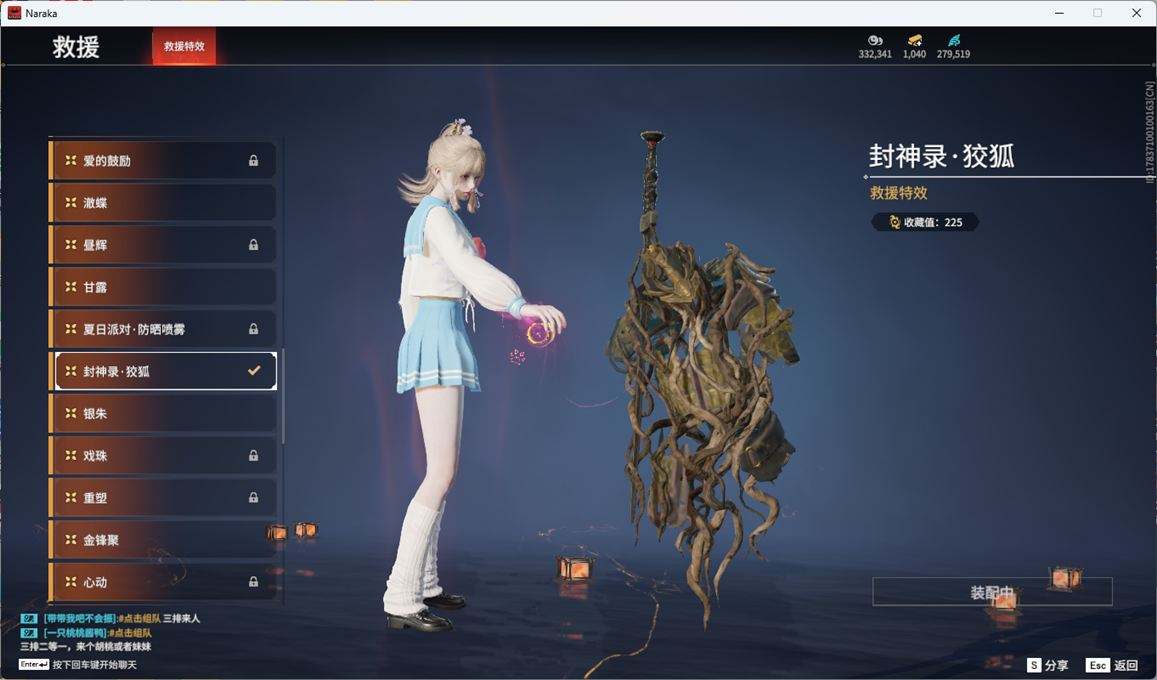1157x680 pixels.
Task: Select the 昼辉 rescue effect
Action: [x=163, y=244]
